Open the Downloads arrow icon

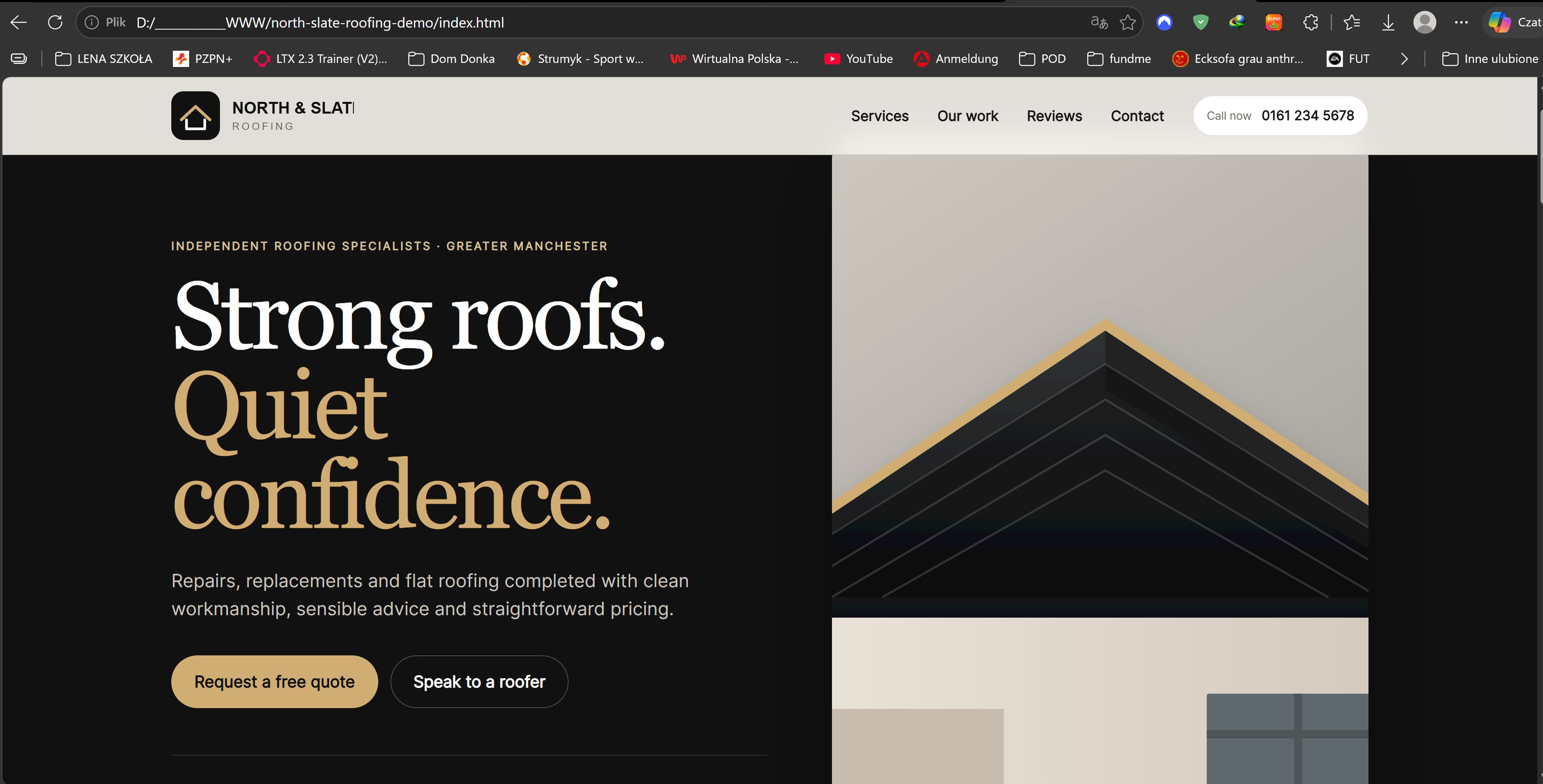tap(1388, 23)
